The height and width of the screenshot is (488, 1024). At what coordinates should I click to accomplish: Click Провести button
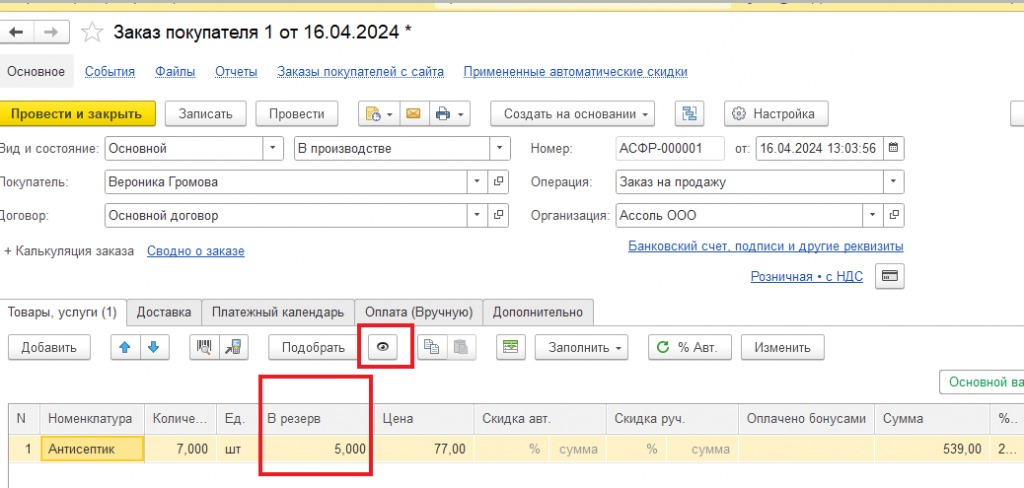(x=296, y=114)
